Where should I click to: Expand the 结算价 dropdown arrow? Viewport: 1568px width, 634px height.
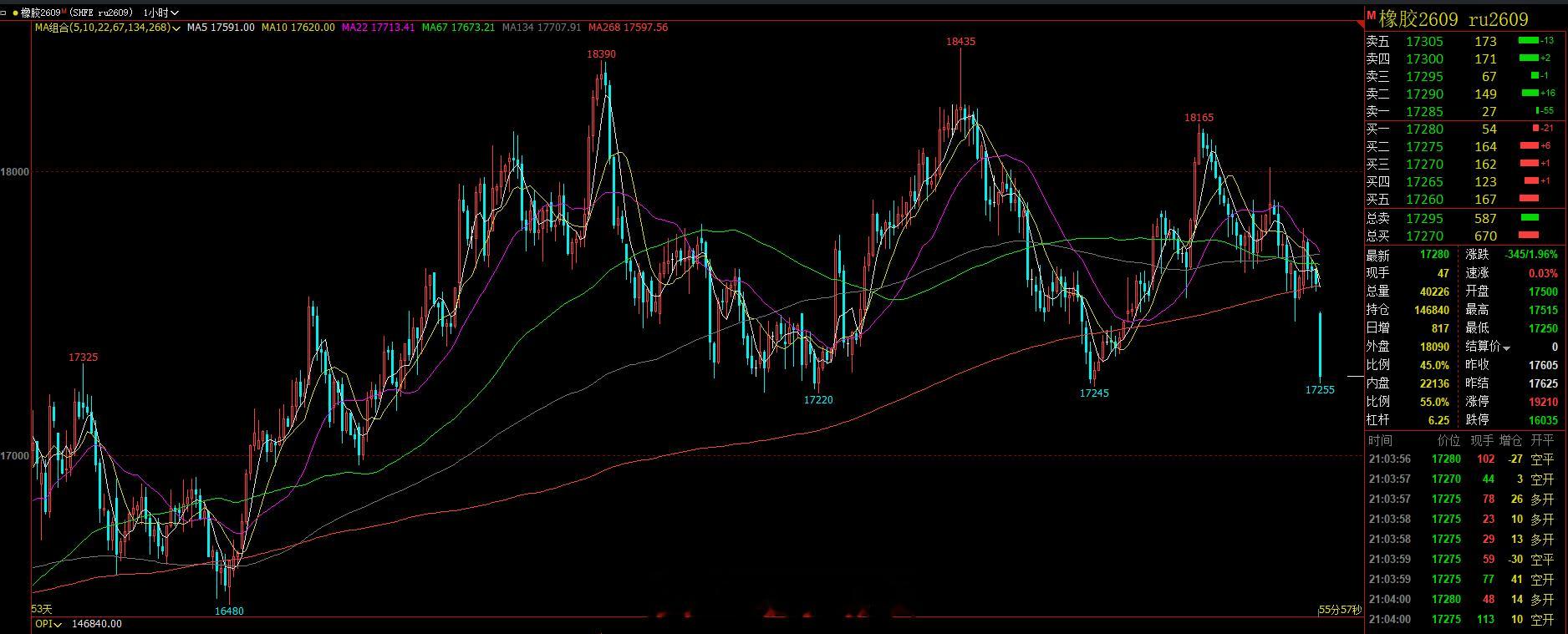coord(1506,347)
